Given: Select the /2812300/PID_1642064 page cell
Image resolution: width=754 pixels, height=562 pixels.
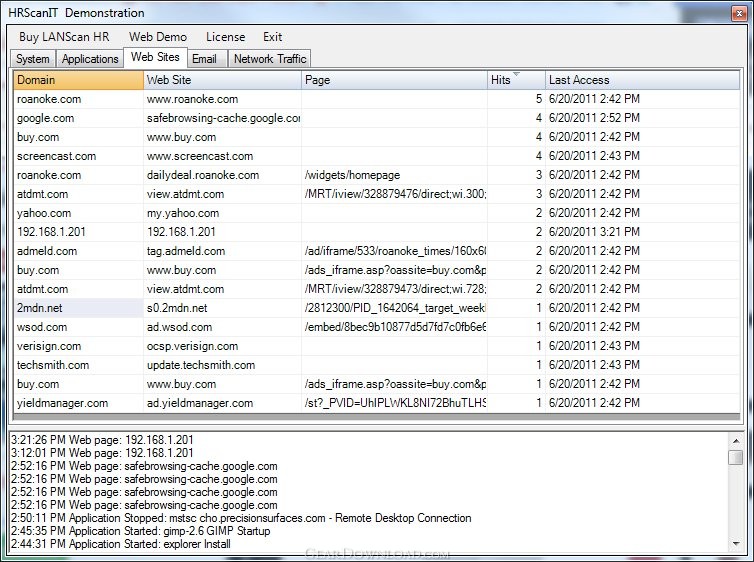Looking at the screenshot, I should pyautogui.click(x=394, y=308).
